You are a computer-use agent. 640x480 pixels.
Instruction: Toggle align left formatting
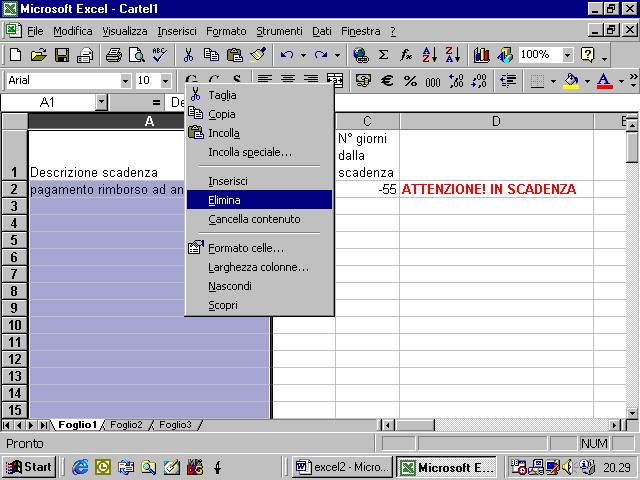(x=265, y=78)
